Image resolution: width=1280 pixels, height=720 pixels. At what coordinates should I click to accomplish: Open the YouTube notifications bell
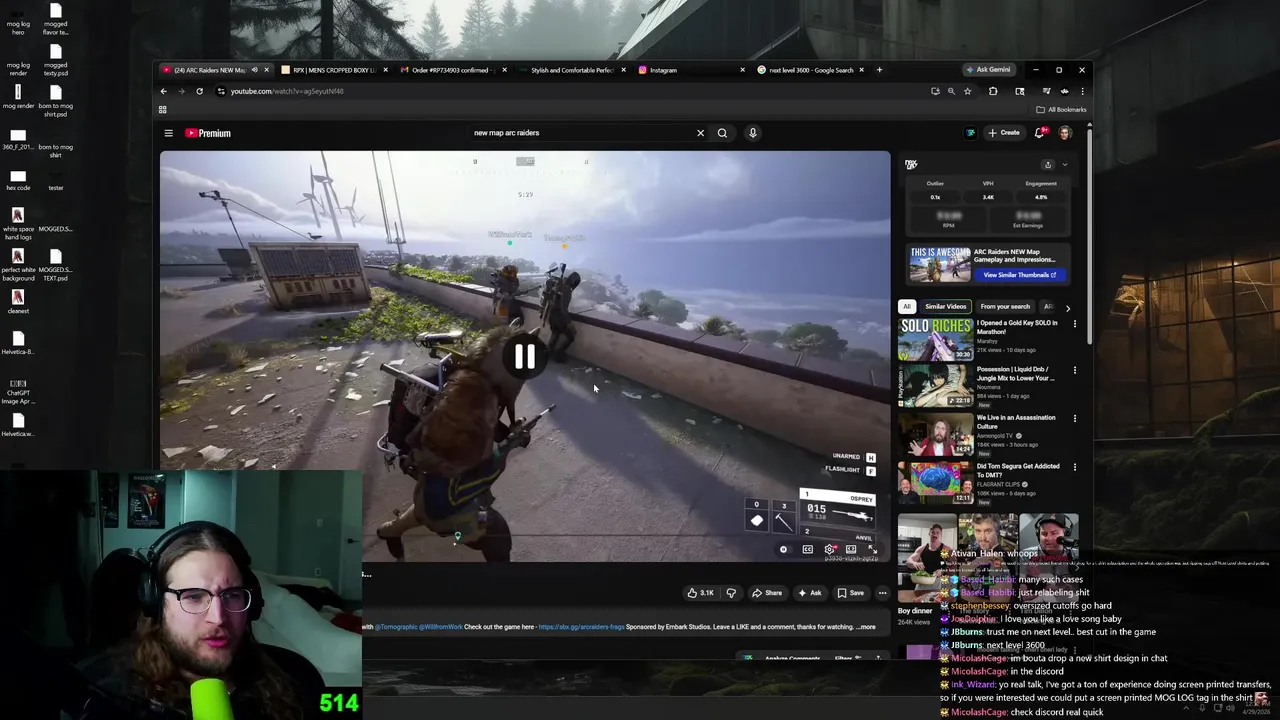1040,133
